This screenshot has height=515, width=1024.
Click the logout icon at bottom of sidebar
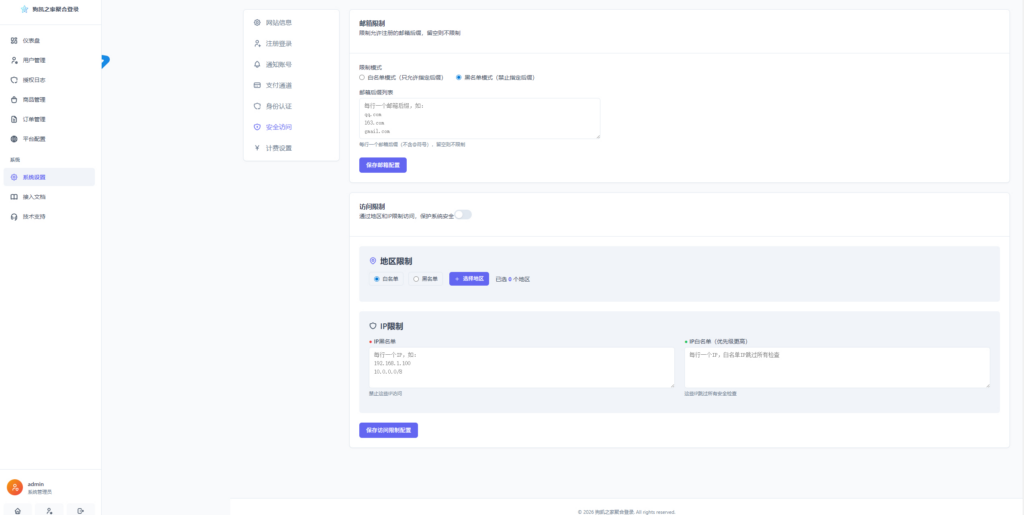click(80, 510)
